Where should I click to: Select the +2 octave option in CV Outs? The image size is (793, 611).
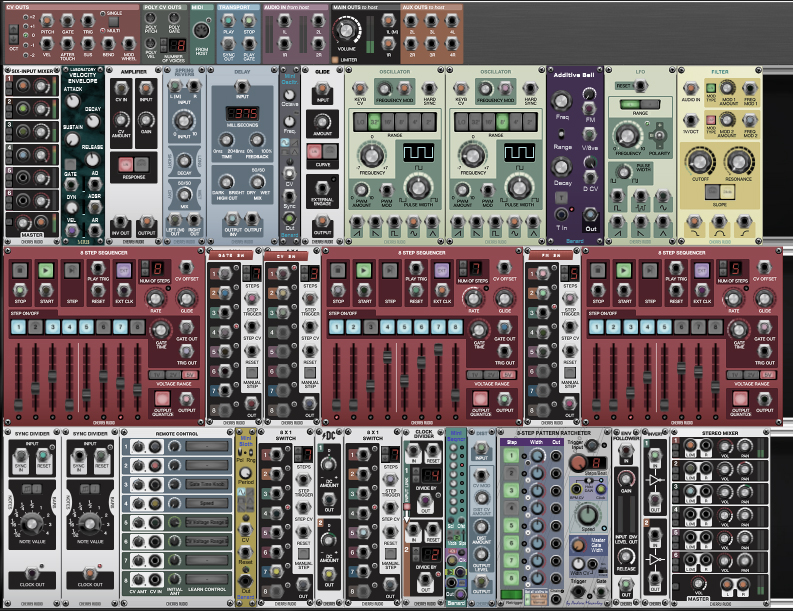tap(25, 17)
